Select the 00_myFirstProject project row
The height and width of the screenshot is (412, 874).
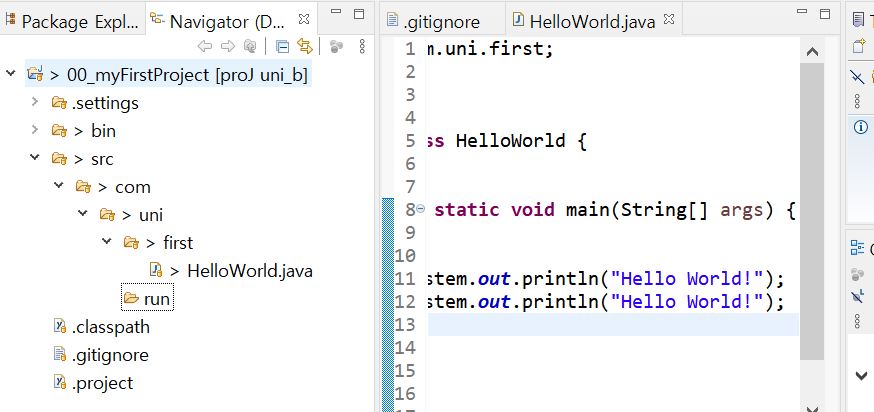click(x=169, y=75)
